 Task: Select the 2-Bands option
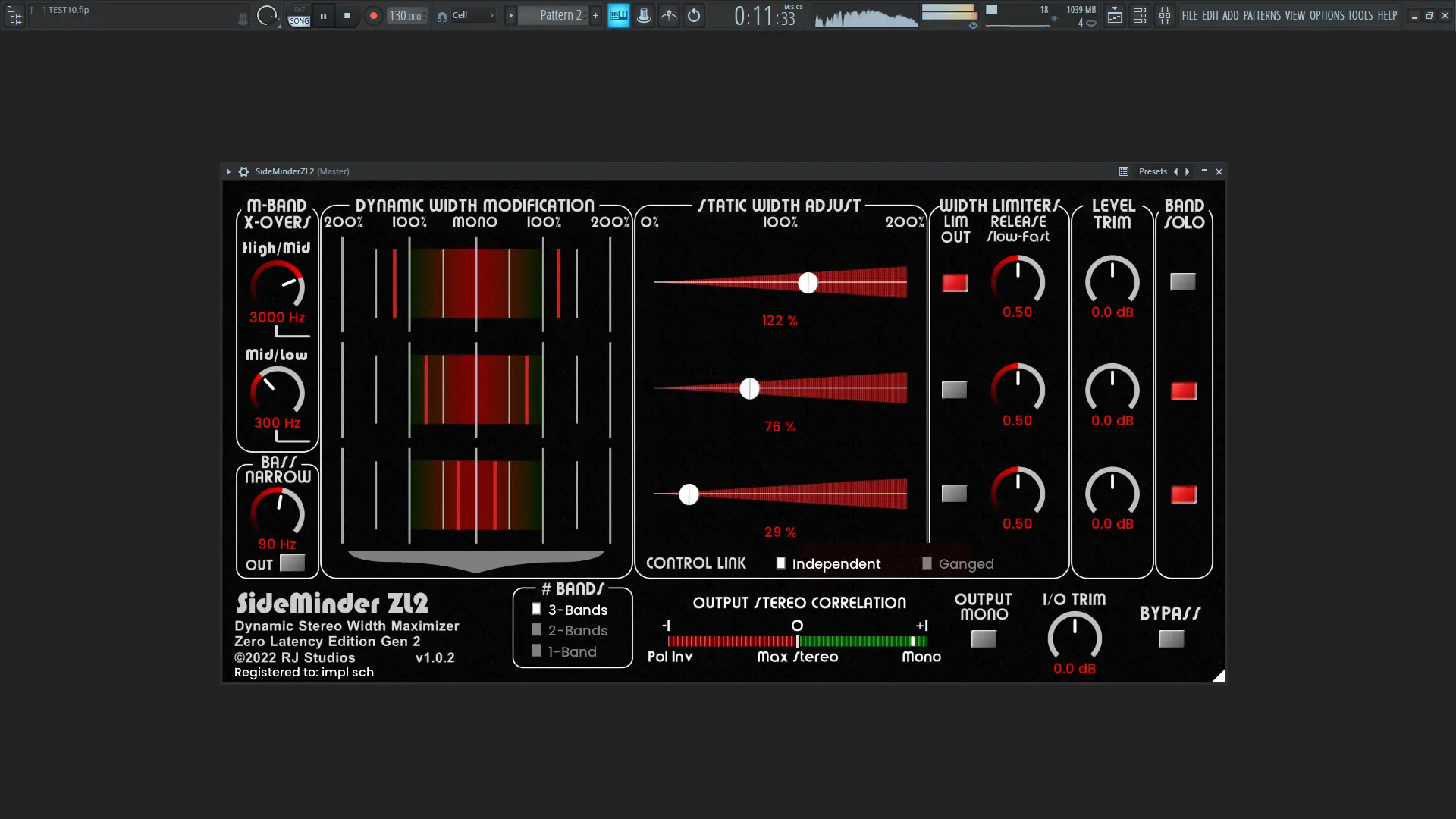tap(536, 630)
